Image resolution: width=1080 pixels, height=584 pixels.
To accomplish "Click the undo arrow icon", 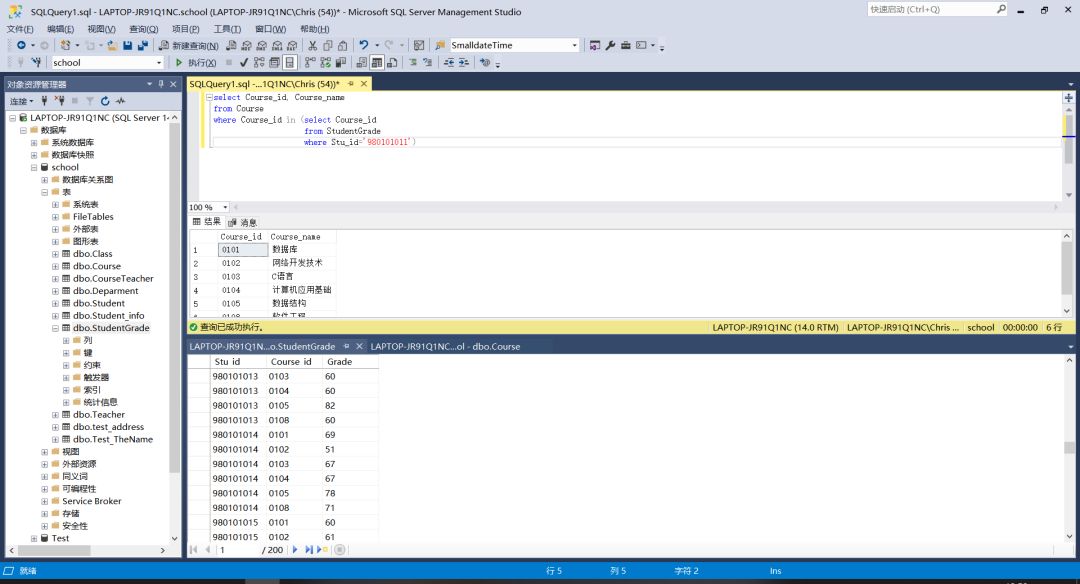I will pyautogui.click(x=364, y=46).
